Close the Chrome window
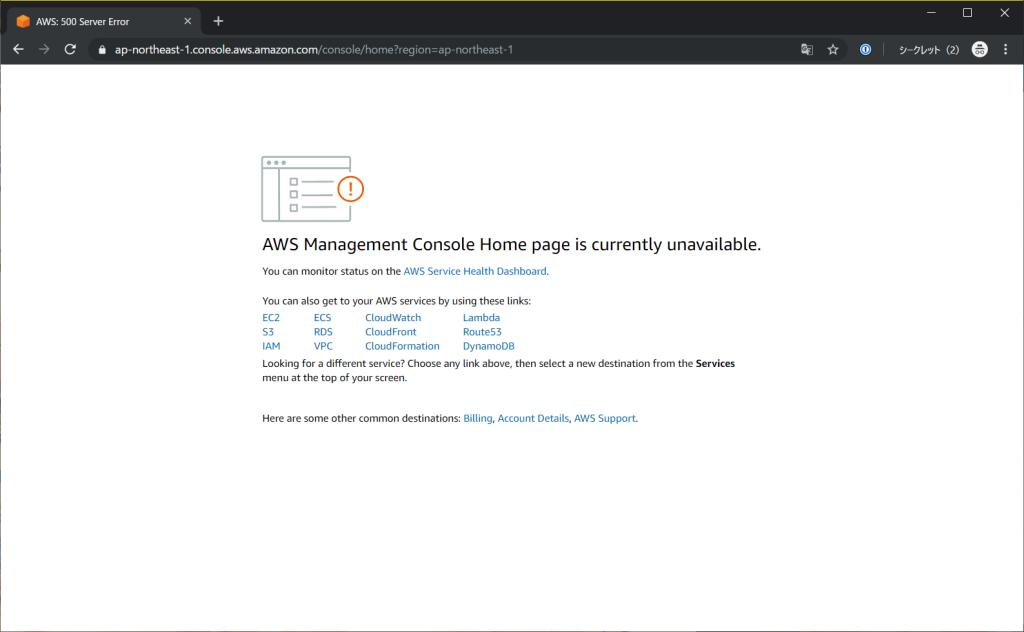The height and width of the screenshot is (632, 1024). 1004,12
